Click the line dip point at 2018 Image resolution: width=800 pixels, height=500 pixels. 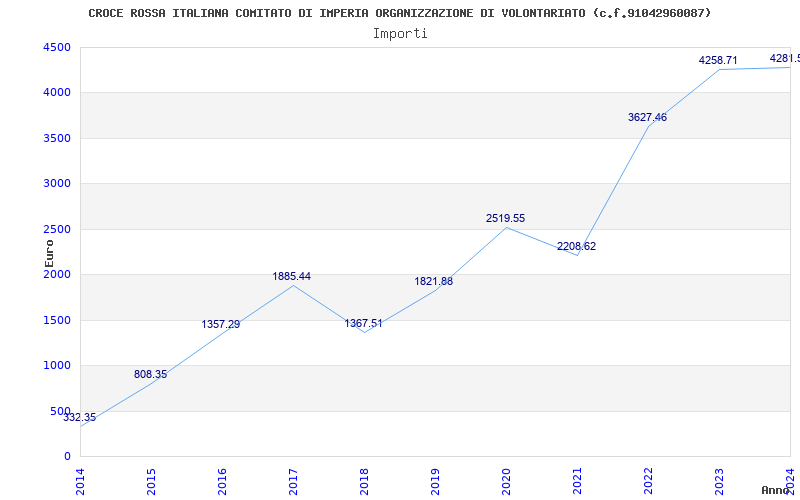coord(364,332)
